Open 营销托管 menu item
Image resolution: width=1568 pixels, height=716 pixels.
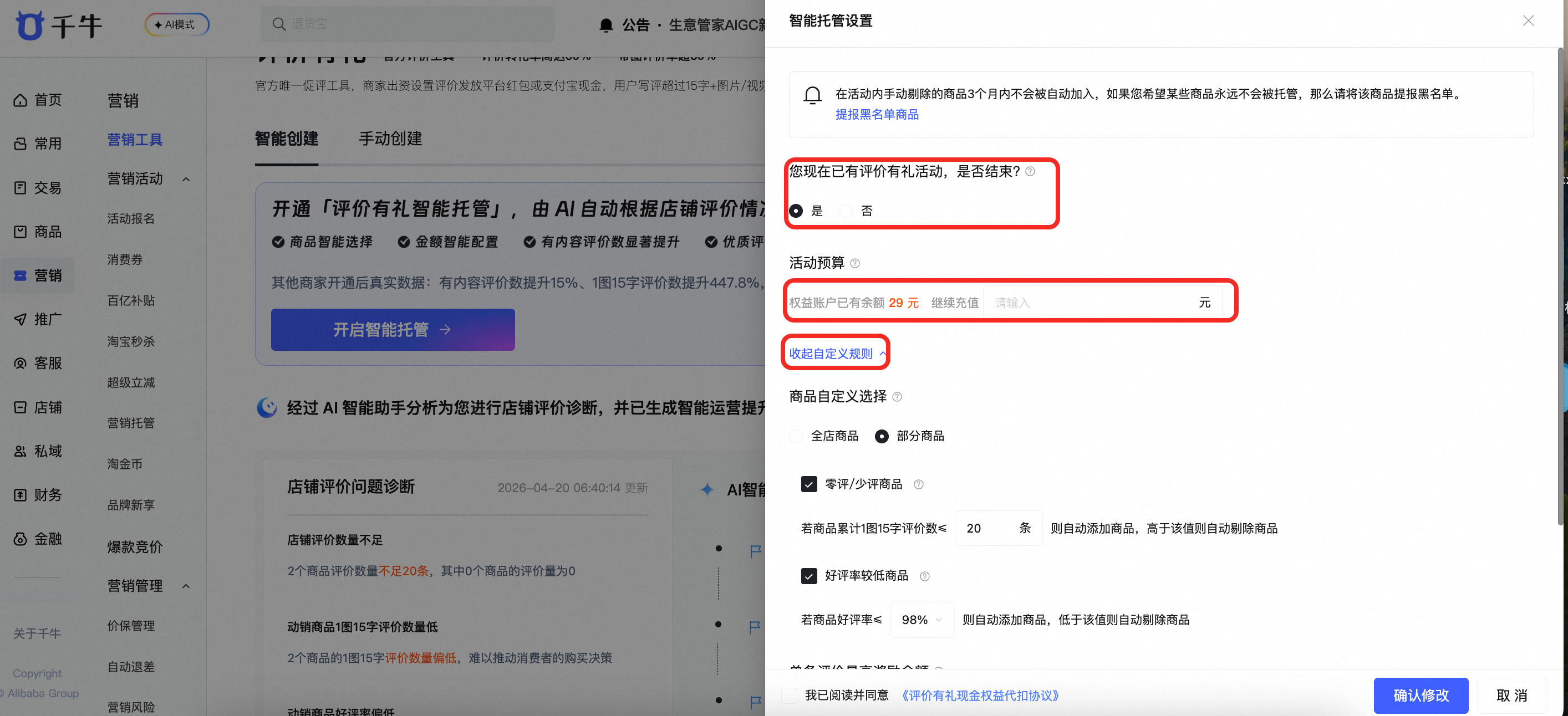[x=131, y=423]
